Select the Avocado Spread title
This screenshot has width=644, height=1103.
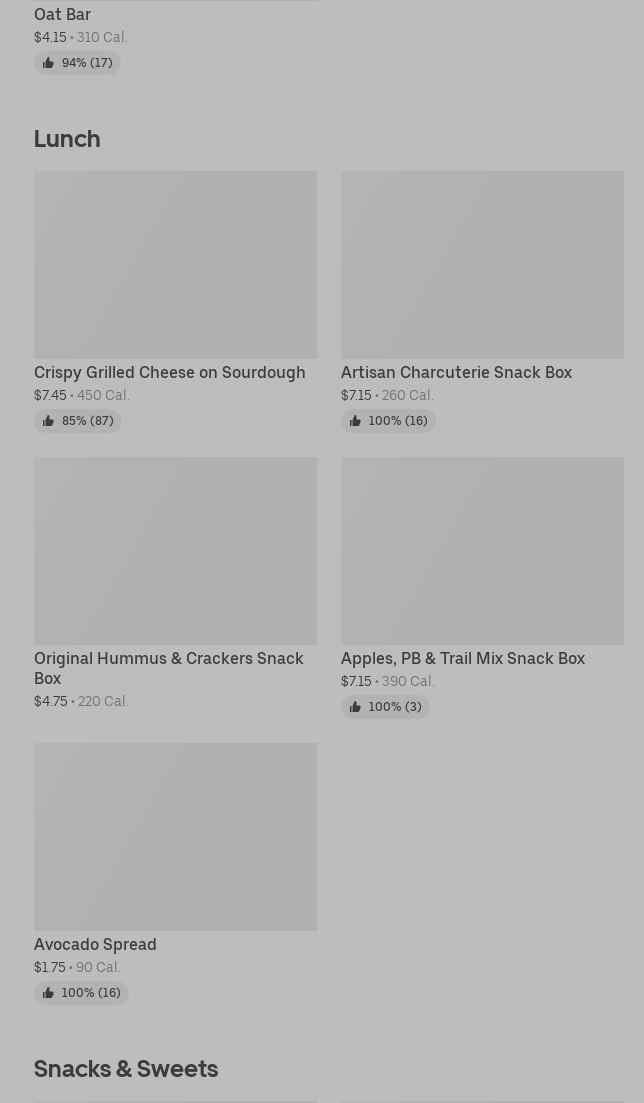tap(95, 944)
